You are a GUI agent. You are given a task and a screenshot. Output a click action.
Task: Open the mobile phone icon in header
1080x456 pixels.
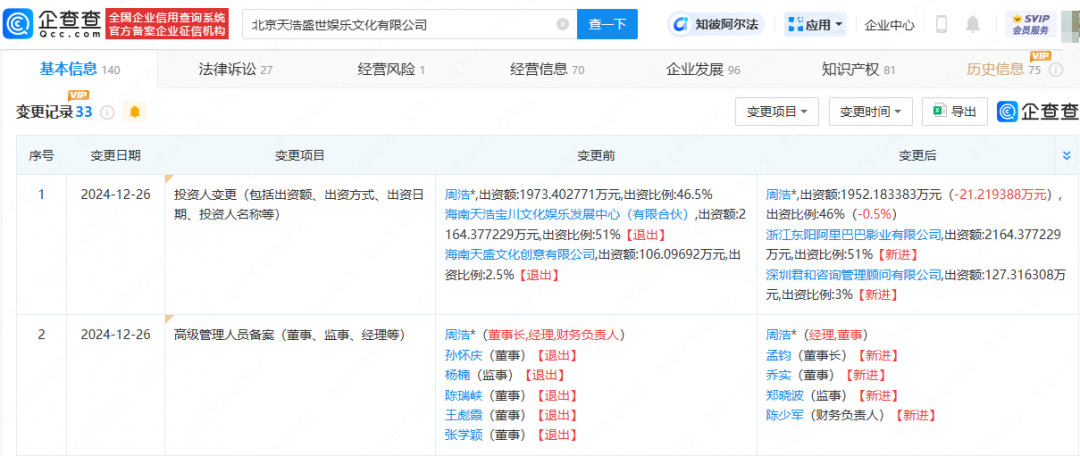pyautogui.click(x=942, y=24)
